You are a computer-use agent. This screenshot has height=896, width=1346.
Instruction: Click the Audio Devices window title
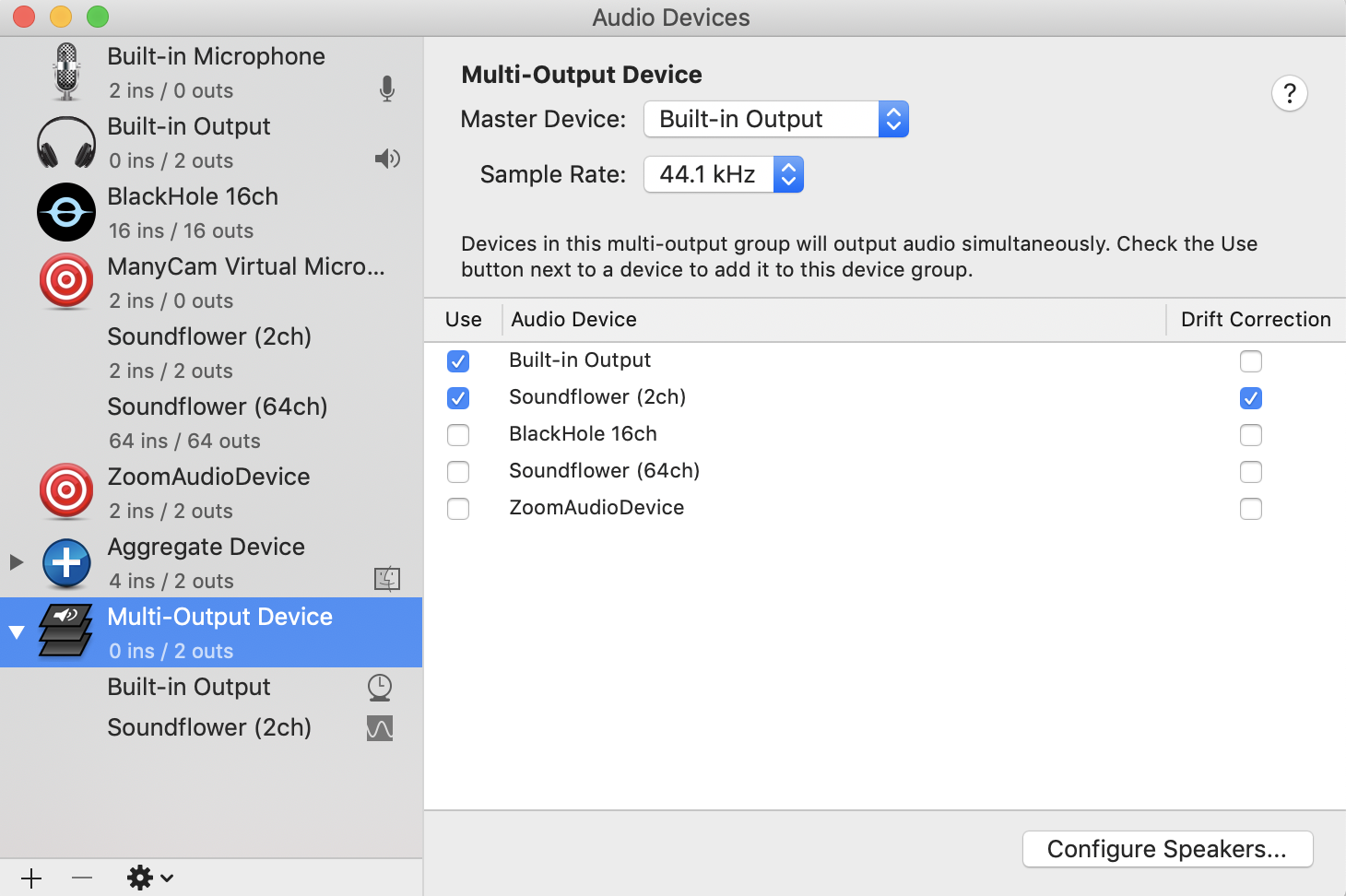[x=671, y=18]
